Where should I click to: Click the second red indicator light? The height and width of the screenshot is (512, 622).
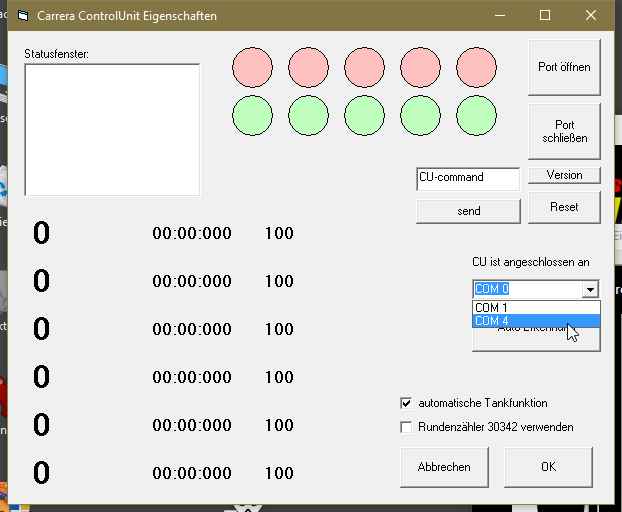(308, 67)
